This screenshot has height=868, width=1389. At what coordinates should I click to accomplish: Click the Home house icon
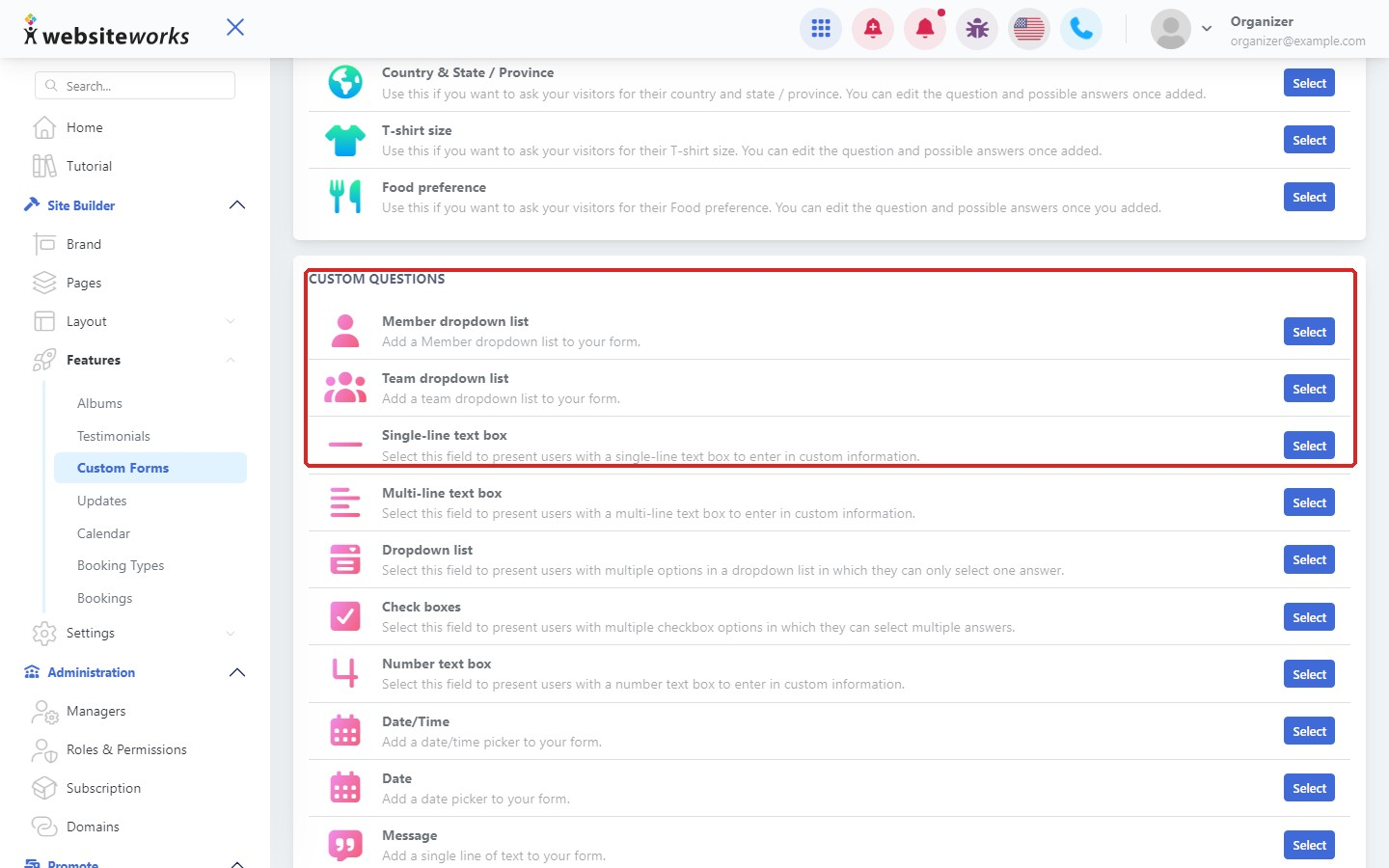tap(44, 127)
